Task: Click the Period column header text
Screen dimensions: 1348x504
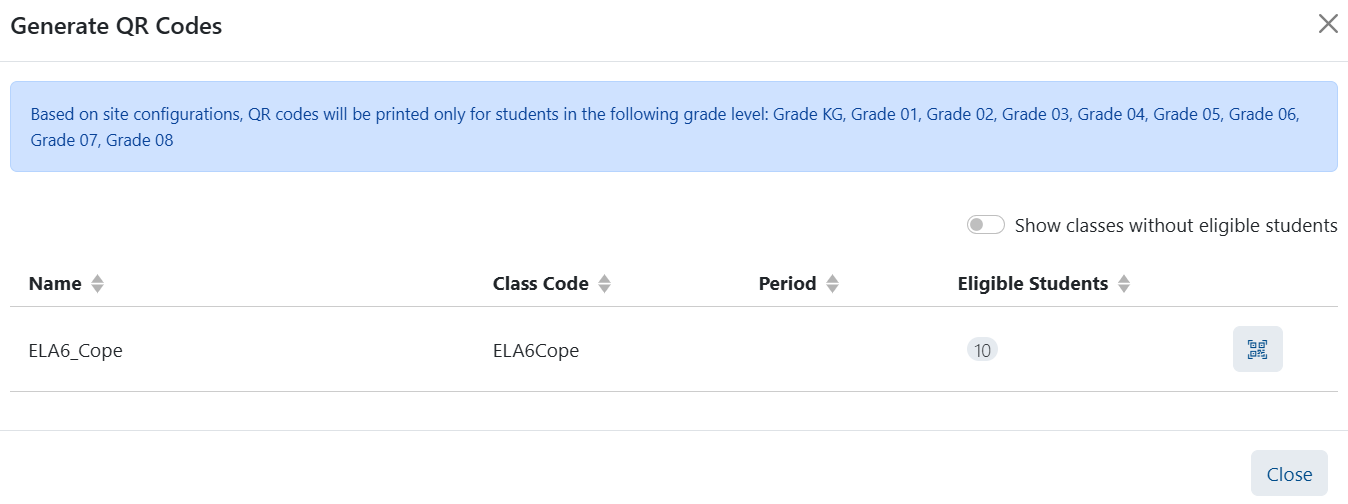Action: coord(787,284)
